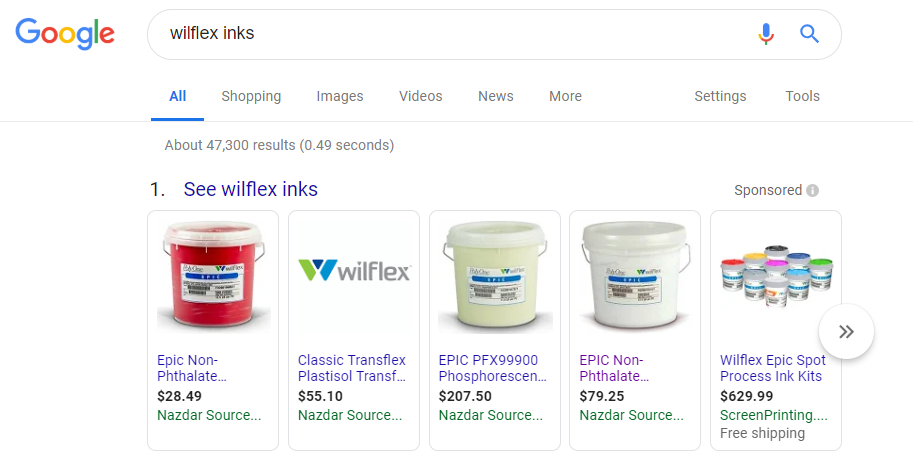Open the Google logo homepage

tap(65, 34)
